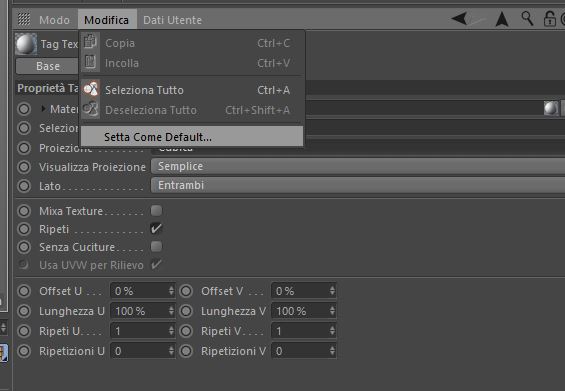This screenshot has height=391, width=565.
Task: Click the Offset U stepper arrows
Action: pyautogui.click(x=171, y=291)
